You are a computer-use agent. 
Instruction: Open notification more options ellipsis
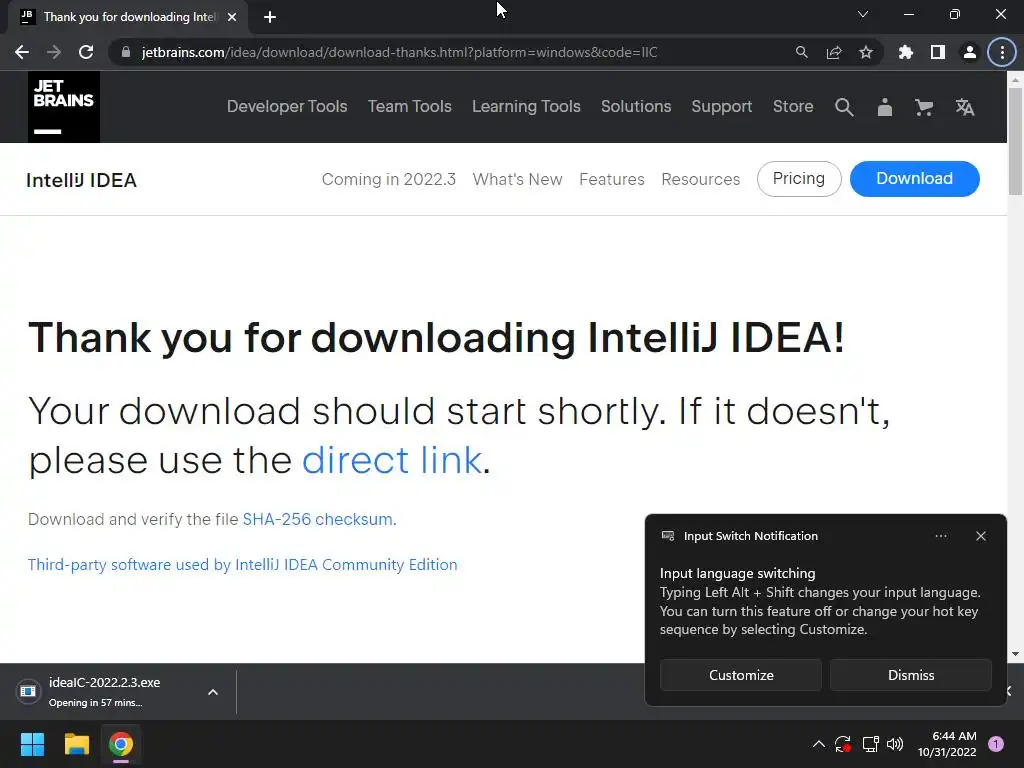tap(940, 536)
